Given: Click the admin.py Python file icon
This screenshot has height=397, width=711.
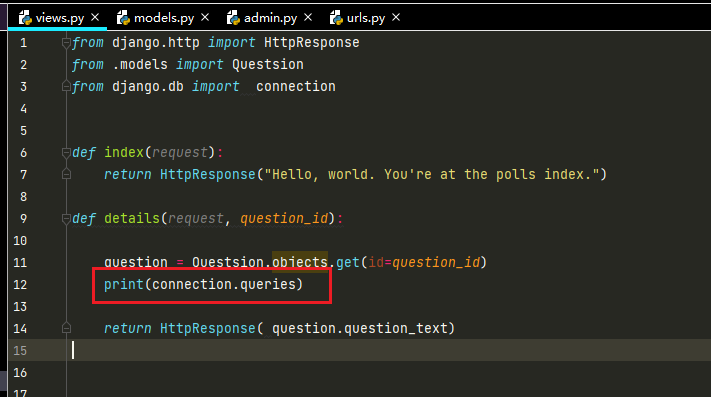Looking at the screenshot, I should click(x=233, y=18).
